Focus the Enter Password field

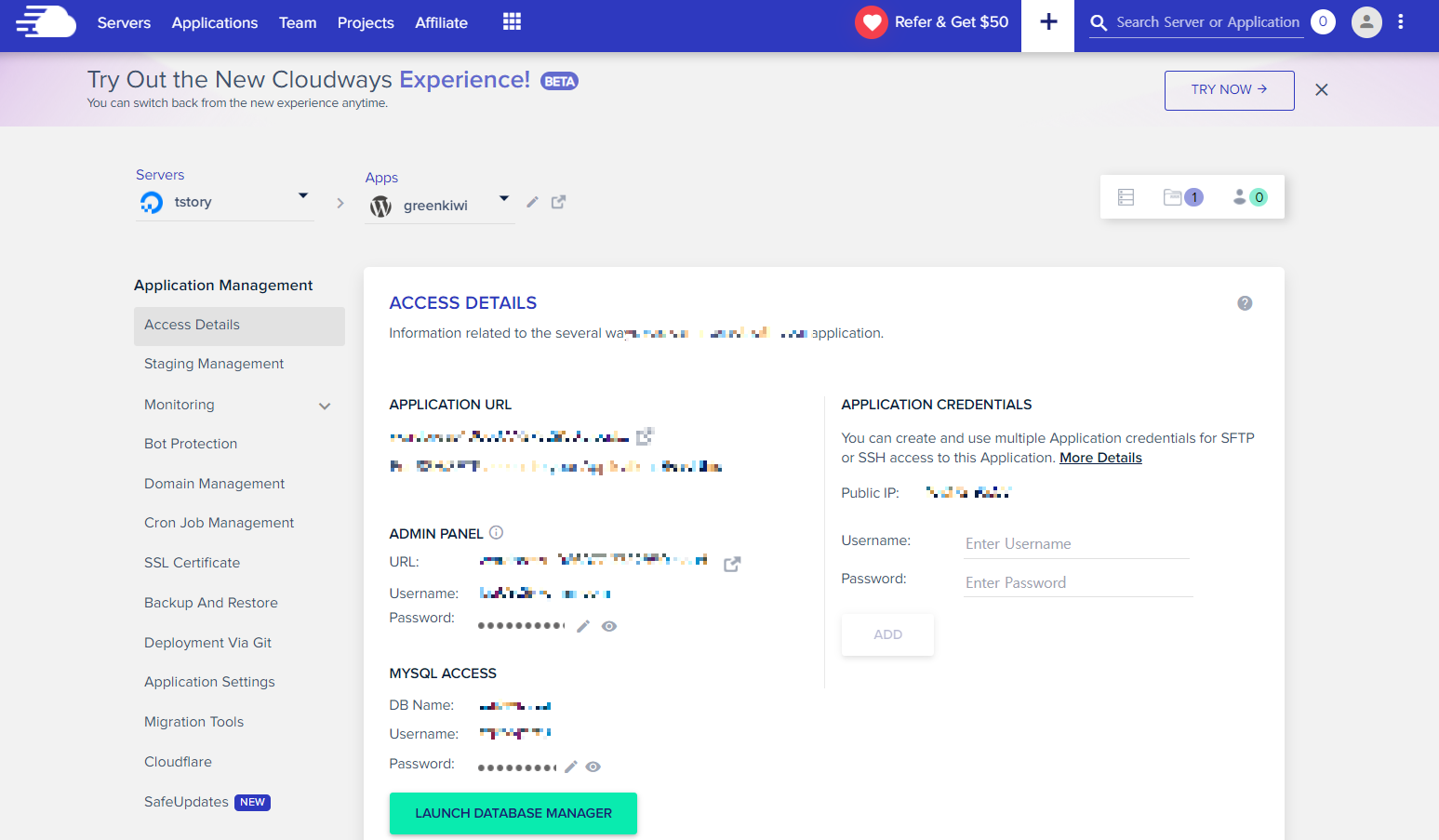tap(1079, 583)
